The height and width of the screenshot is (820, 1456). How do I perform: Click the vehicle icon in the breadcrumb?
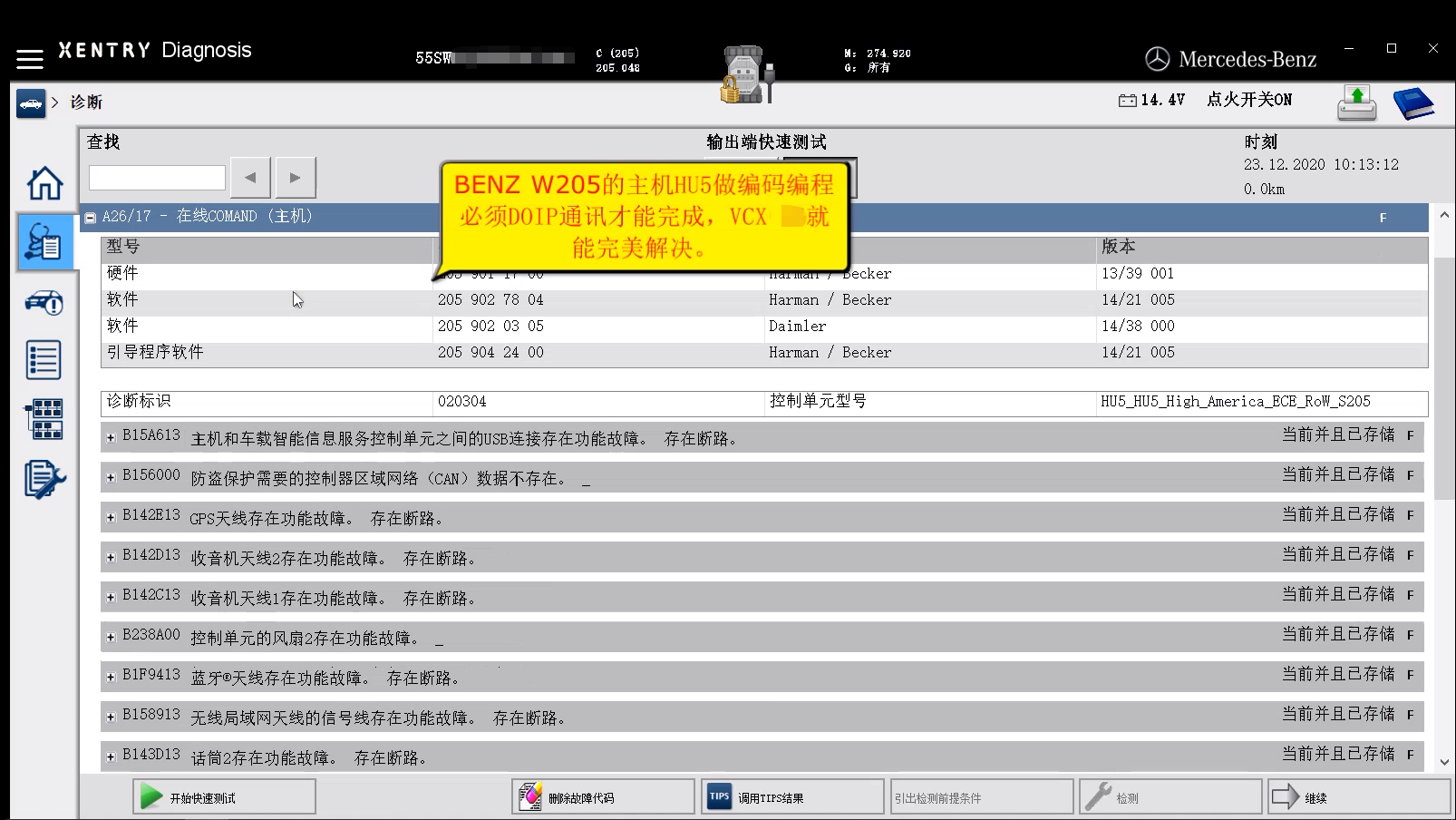pyautogui.click(x=30, y=102)
